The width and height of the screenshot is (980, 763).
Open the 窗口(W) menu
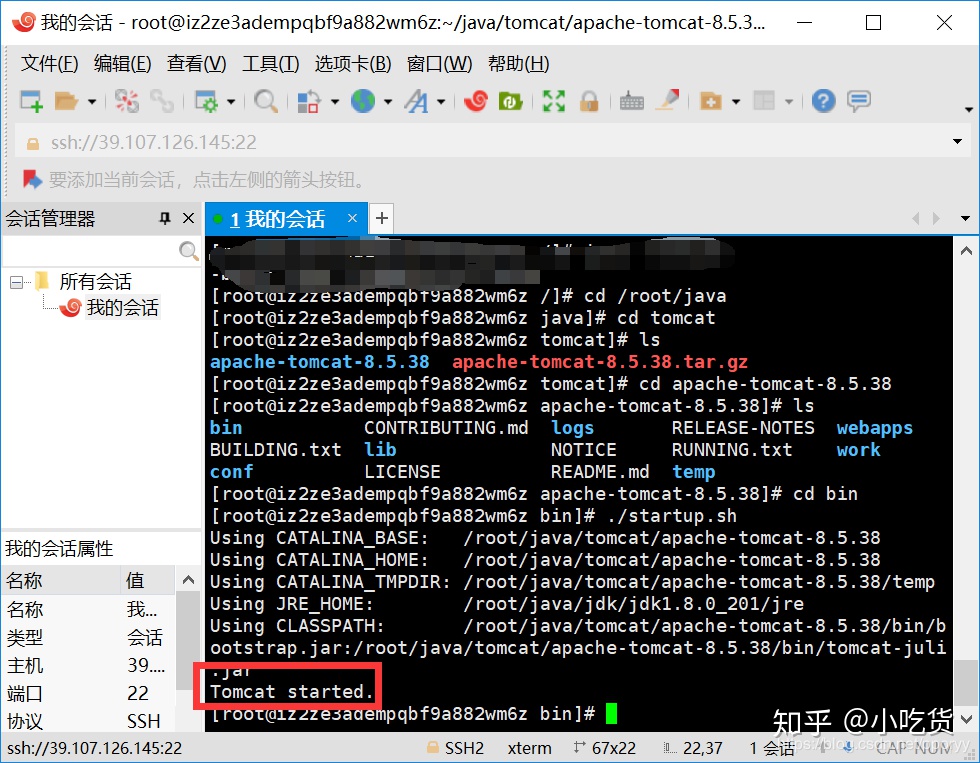coord(439,64)
